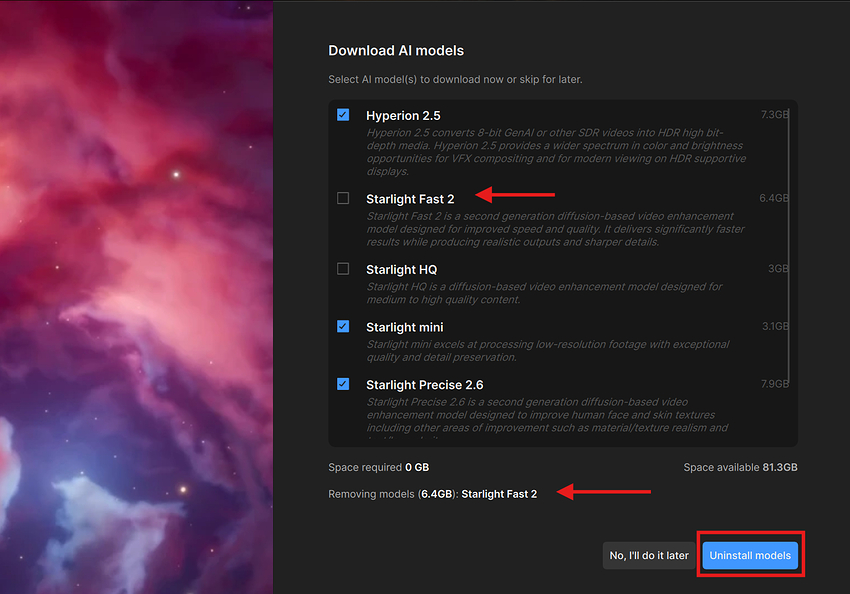Select the Starlight Precise 2.6 model name

coord(424,385)
